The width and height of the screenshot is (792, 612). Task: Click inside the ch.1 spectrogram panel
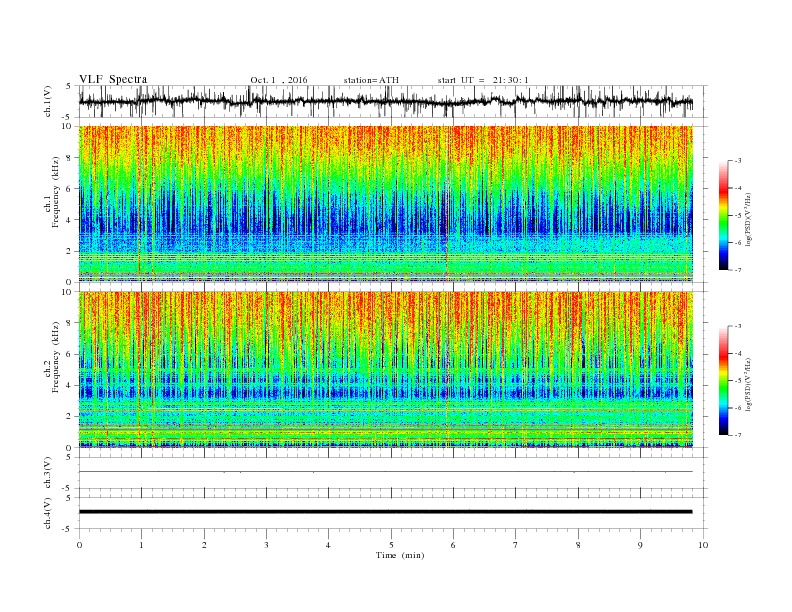[386, 204]
